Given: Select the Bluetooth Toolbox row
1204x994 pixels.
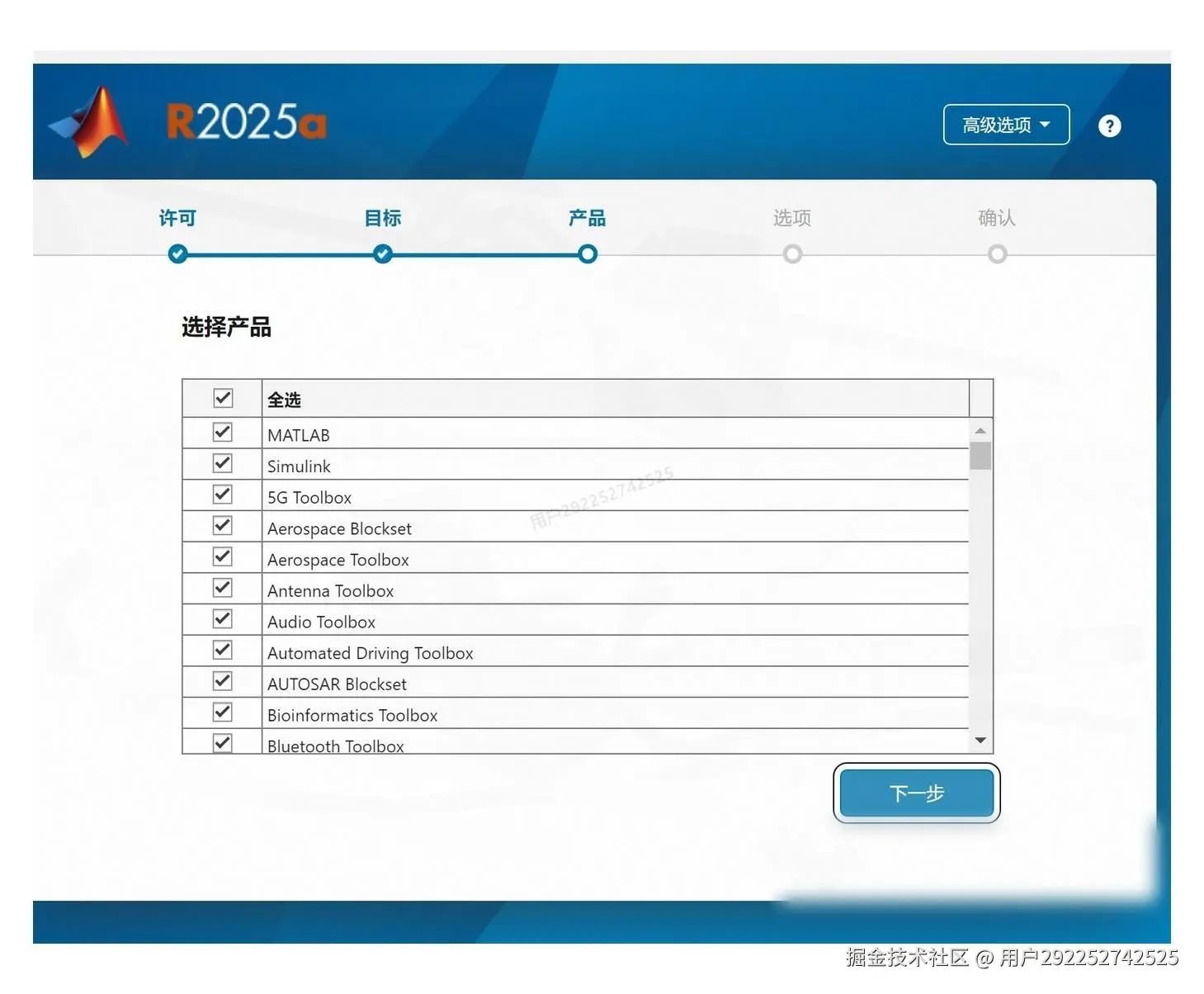Looking at the screenshot, I should click(335, 745).
